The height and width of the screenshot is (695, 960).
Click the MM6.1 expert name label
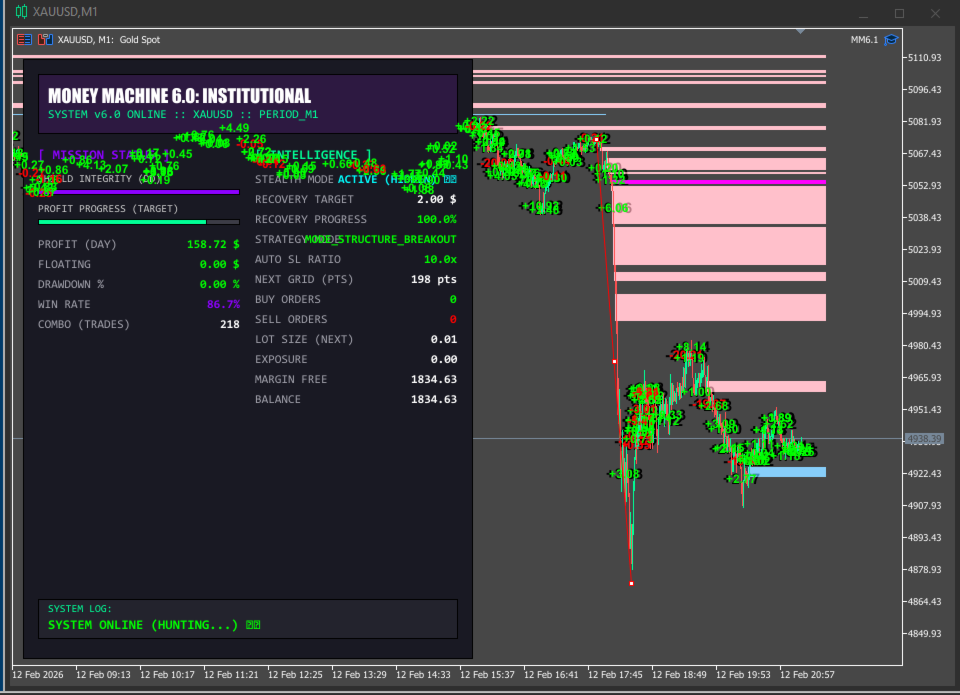point(864,40)
